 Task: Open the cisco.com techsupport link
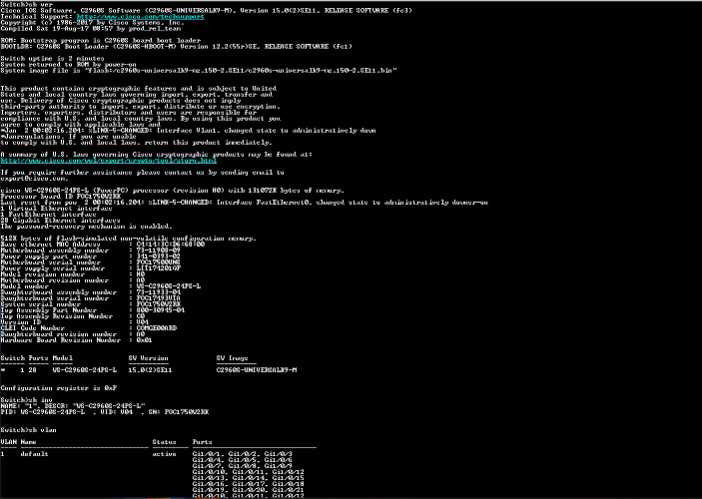click(x=140, y=17)
